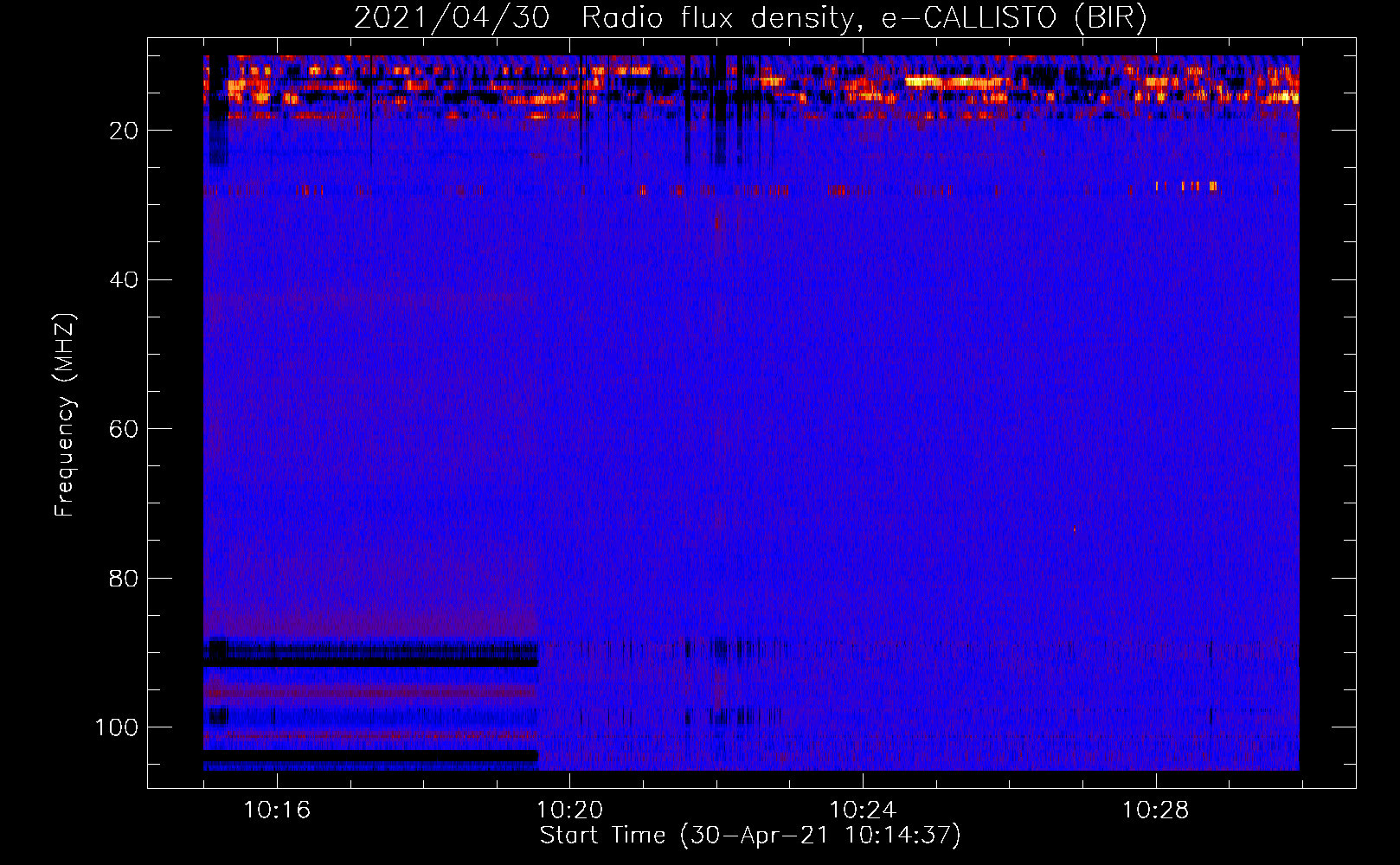
Task: Click the 10:24 time tick label
Action: (863, 811)
